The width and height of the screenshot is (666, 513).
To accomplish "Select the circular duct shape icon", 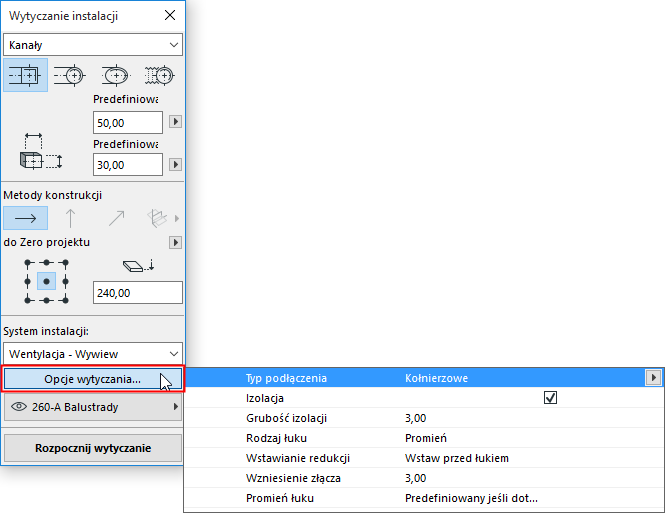I will point(70,76).
